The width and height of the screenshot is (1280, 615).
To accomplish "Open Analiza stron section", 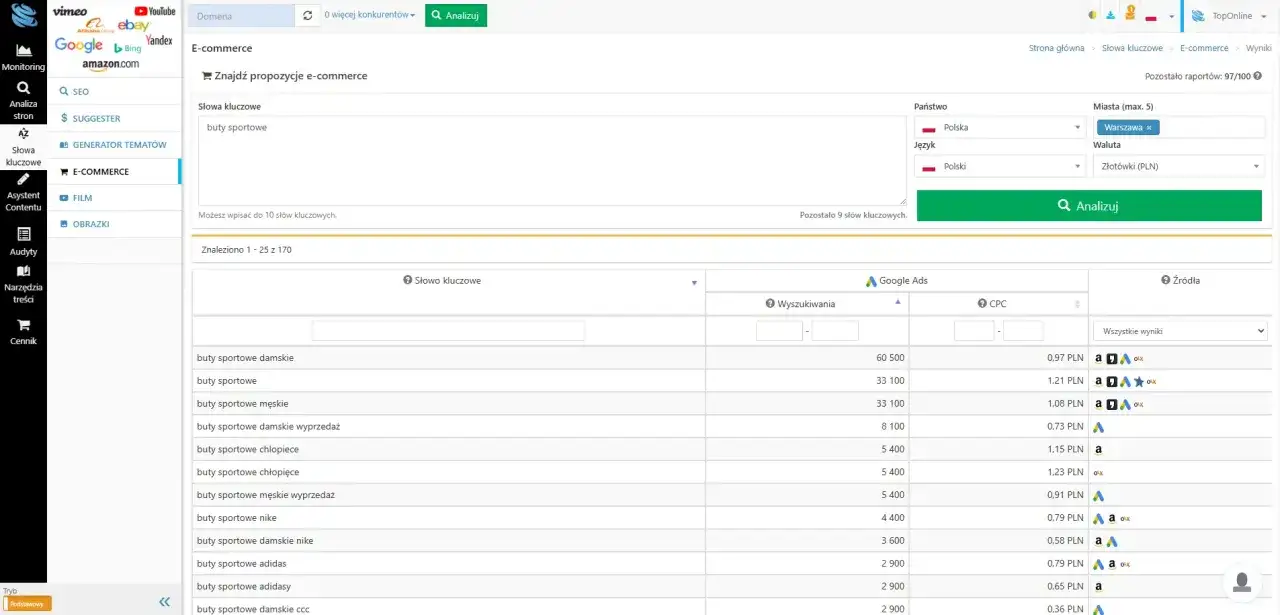I will point(23,102).
